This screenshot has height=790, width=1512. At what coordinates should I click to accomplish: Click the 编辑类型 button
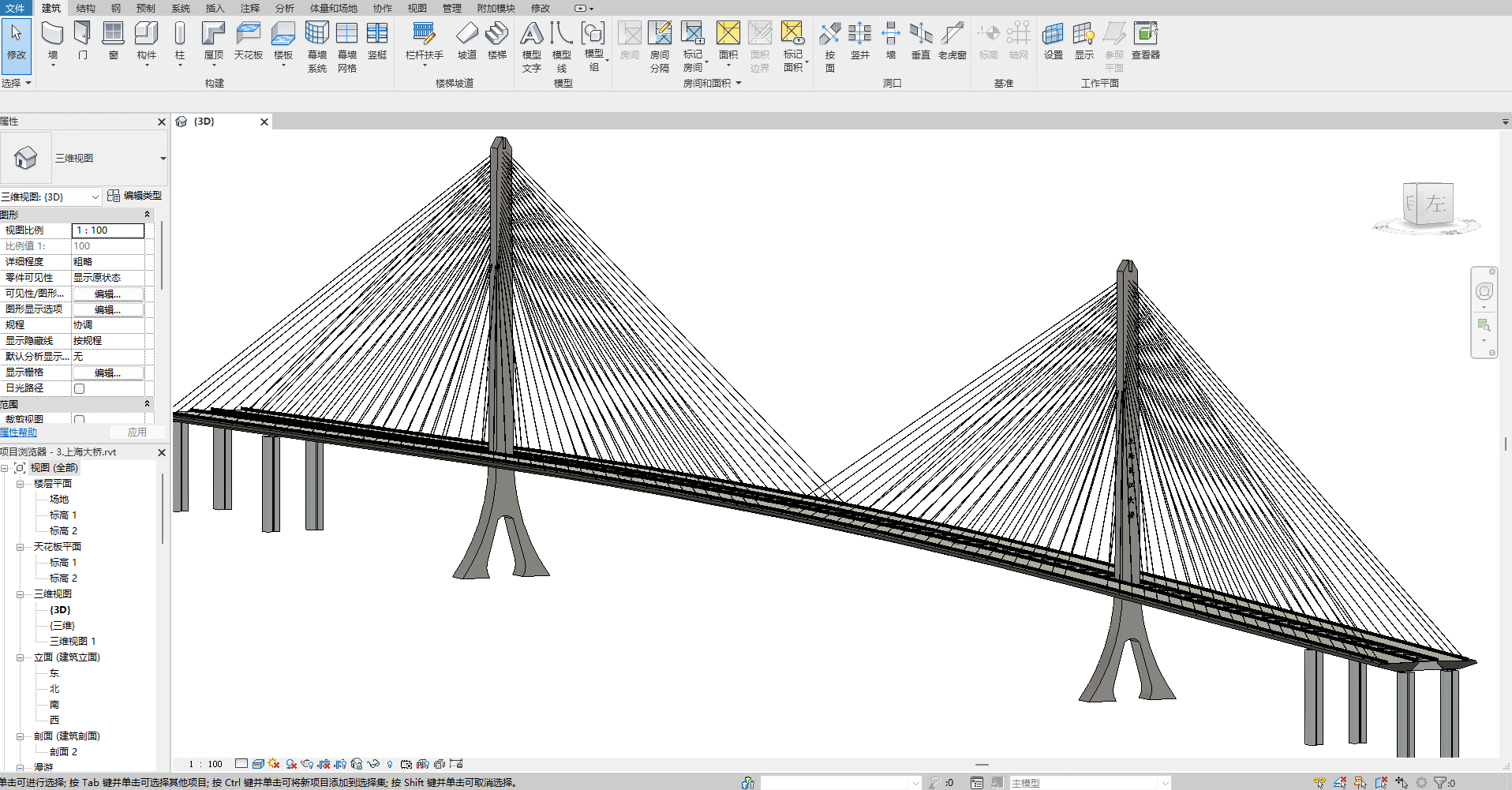click(x=134, y=196)
